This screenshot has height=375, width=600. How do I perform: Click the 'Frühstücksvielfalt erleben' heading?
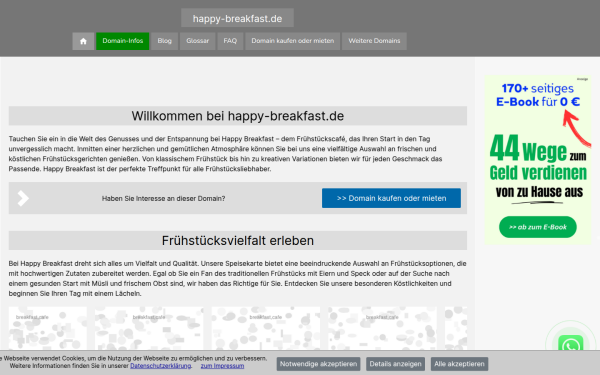(x=238, y=241)
